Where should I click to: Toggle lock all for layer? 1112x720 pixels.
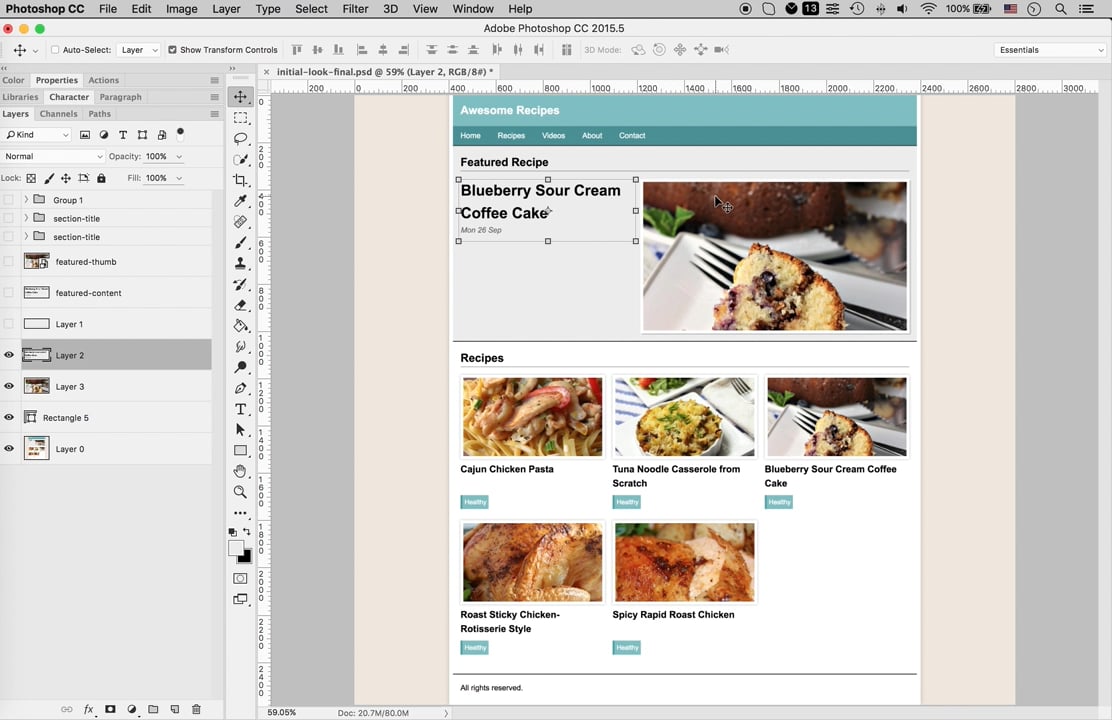pos(101,178)
